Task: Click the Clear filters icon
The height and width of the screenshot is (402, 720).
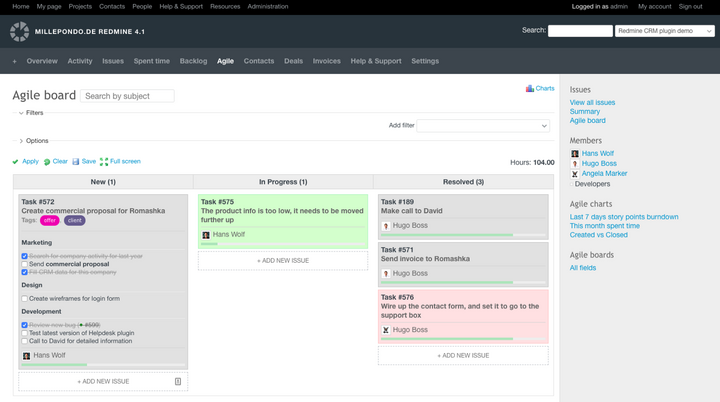Action: pyautogui.click(x=47, y=161)
